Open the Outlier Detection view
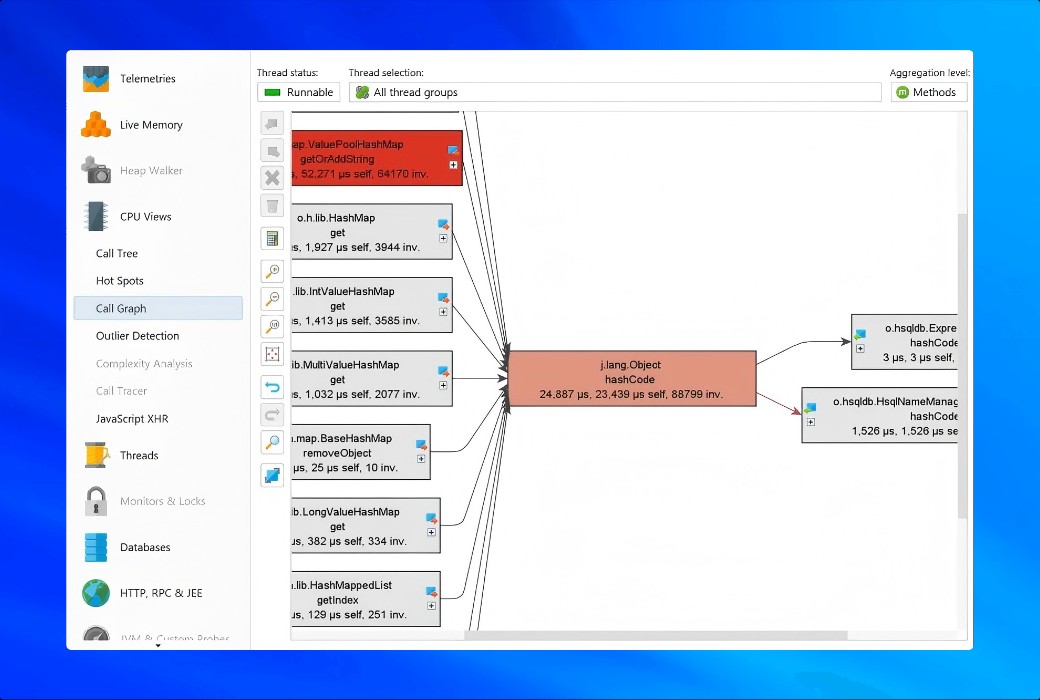This screenshot has height=700, width=1040. point(137,336)
